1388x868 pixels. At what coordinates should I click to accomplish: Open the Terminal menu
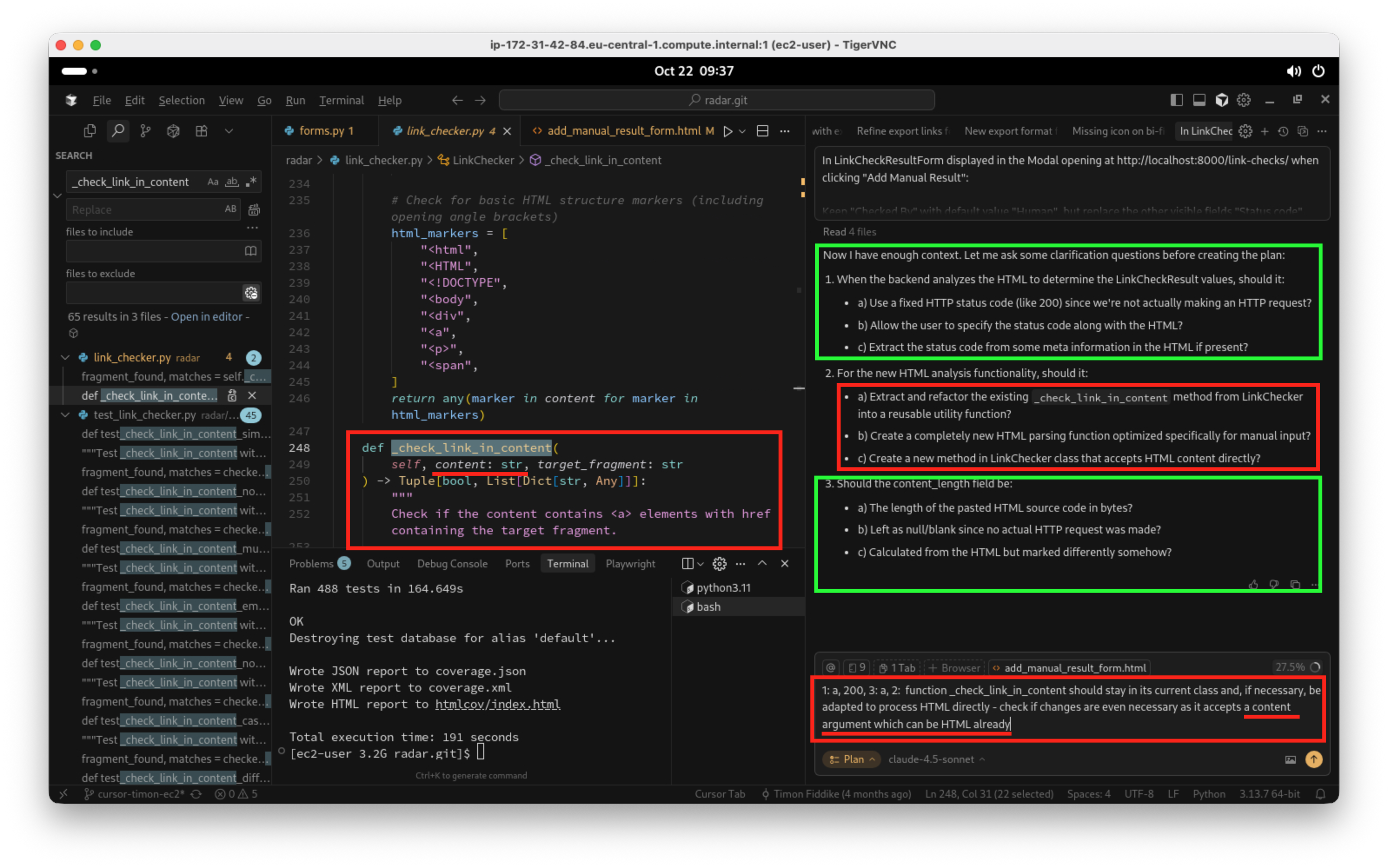click(x=341, y=100)
